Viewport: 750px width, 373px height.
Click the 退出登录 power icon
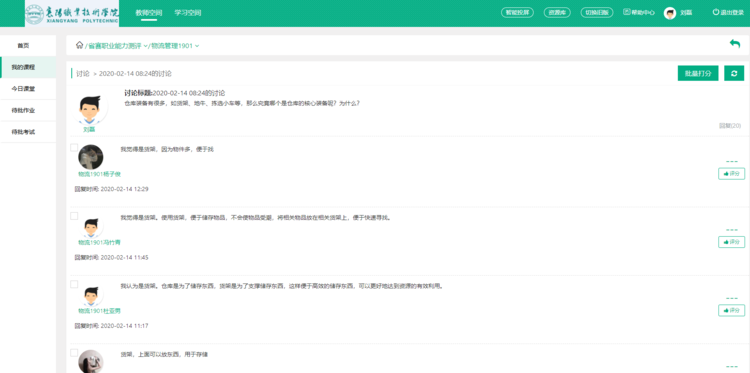tap(716, 12)
